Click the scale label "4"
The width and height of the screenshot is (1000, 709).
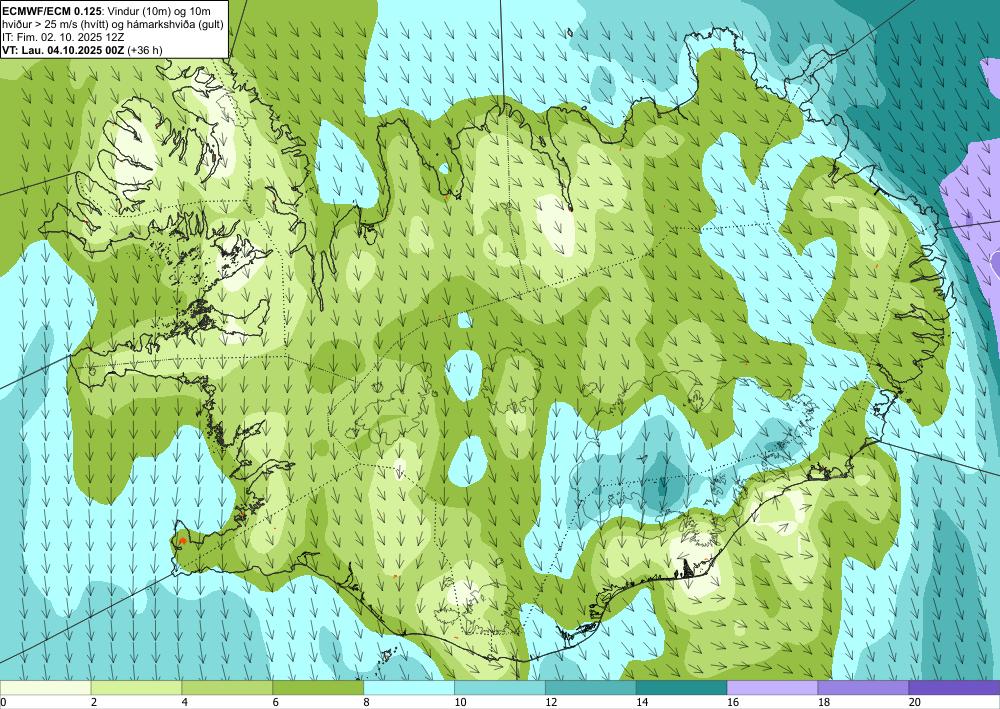click(184, 702)
